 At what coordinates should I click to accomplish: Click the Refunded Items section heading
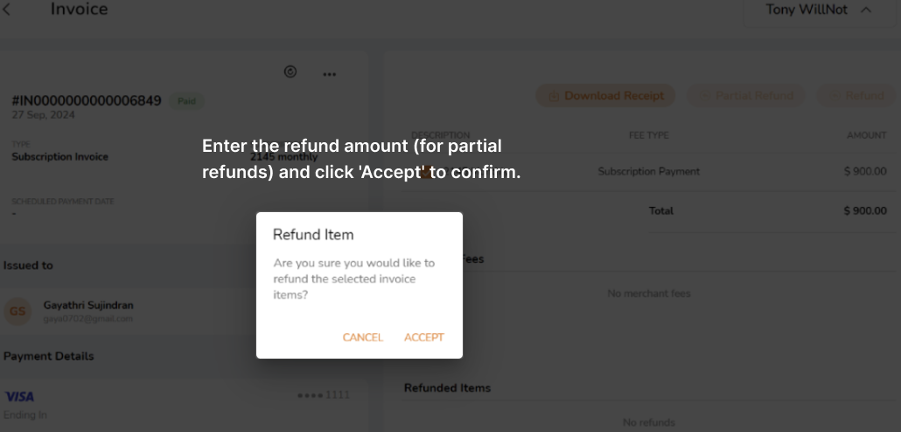[447, 388]
